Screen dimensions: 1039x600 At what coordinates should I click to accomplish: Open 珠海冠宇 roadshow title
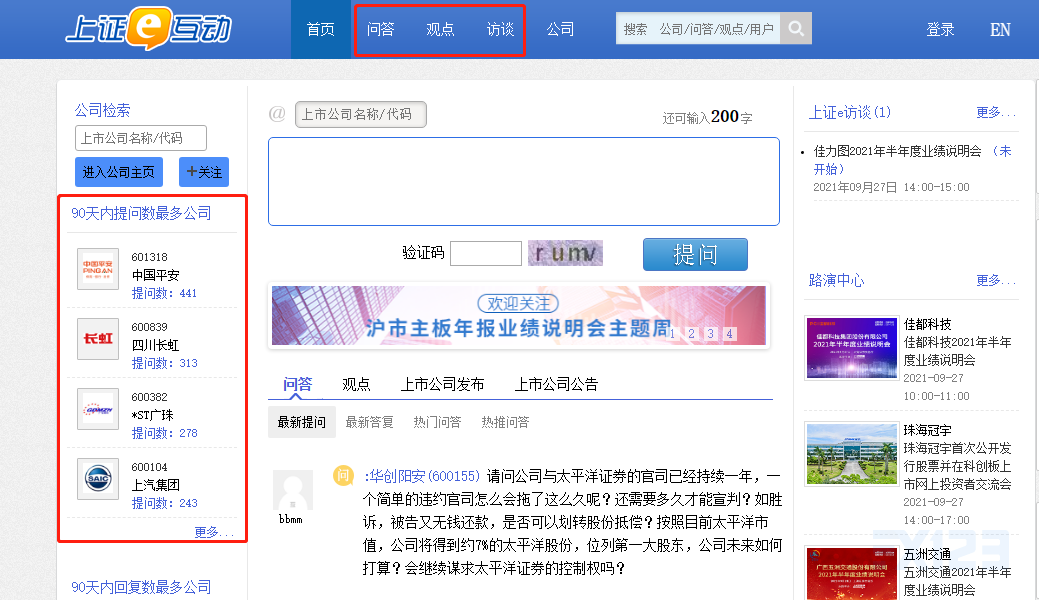928,430
